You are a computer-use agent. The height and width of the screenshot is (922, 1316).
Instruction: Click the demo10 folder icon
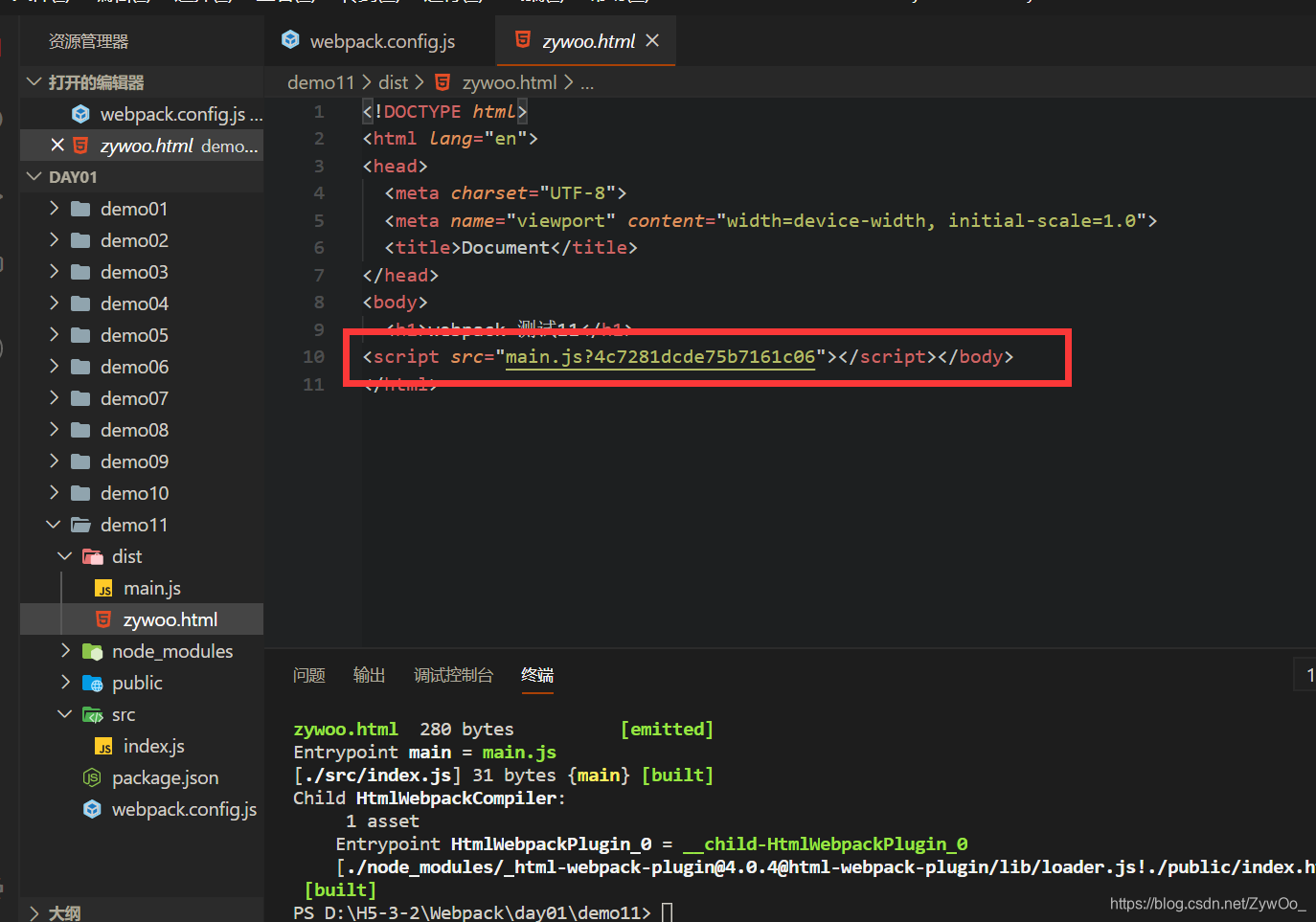(x=81, y=493)
